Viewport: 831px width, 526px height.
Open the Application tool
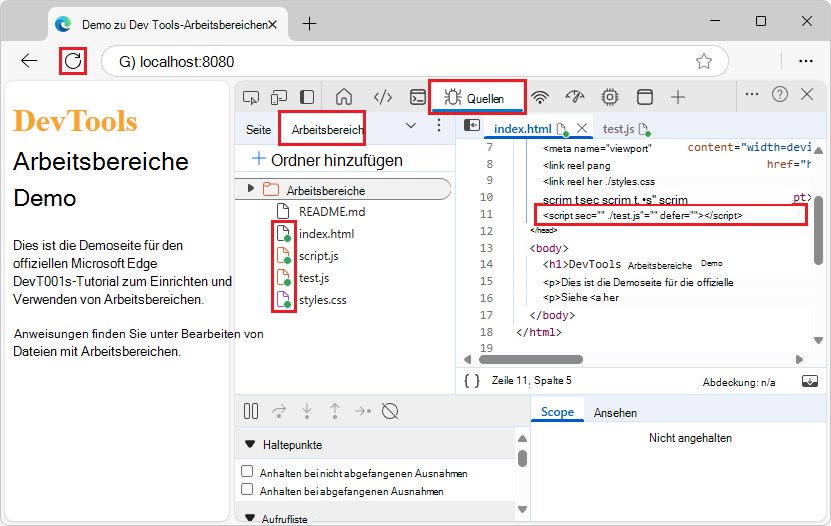tap(644, 97)
